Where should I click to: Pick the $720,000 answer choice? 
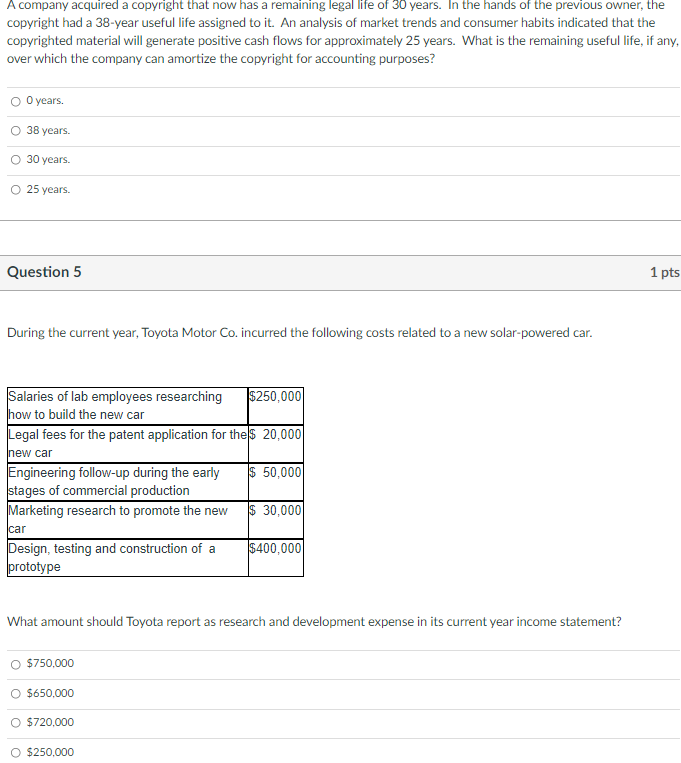(x=16, y=723)
